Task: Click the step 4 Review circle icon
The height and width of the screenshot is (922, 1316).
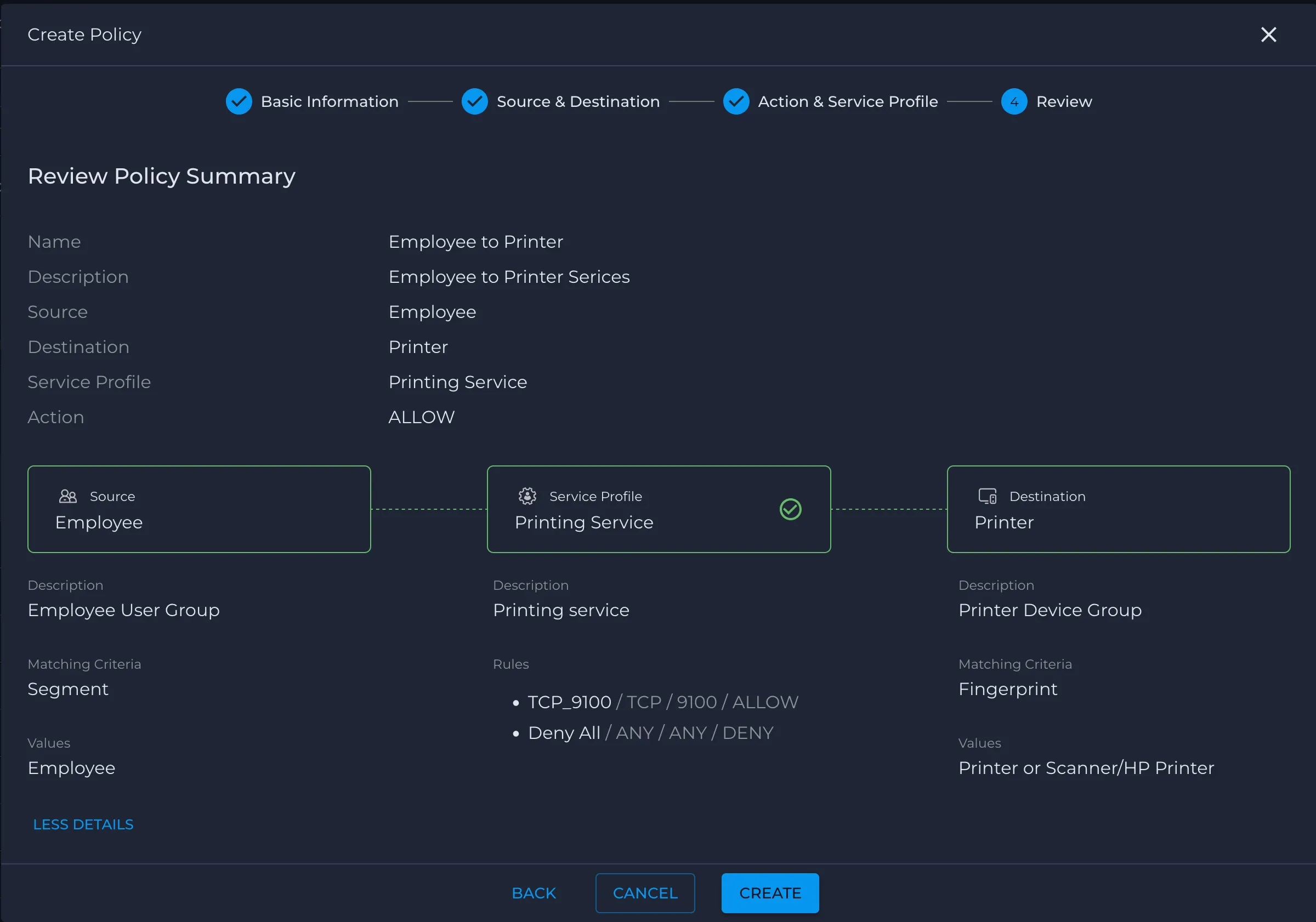Action: [x=1014, y=101]
